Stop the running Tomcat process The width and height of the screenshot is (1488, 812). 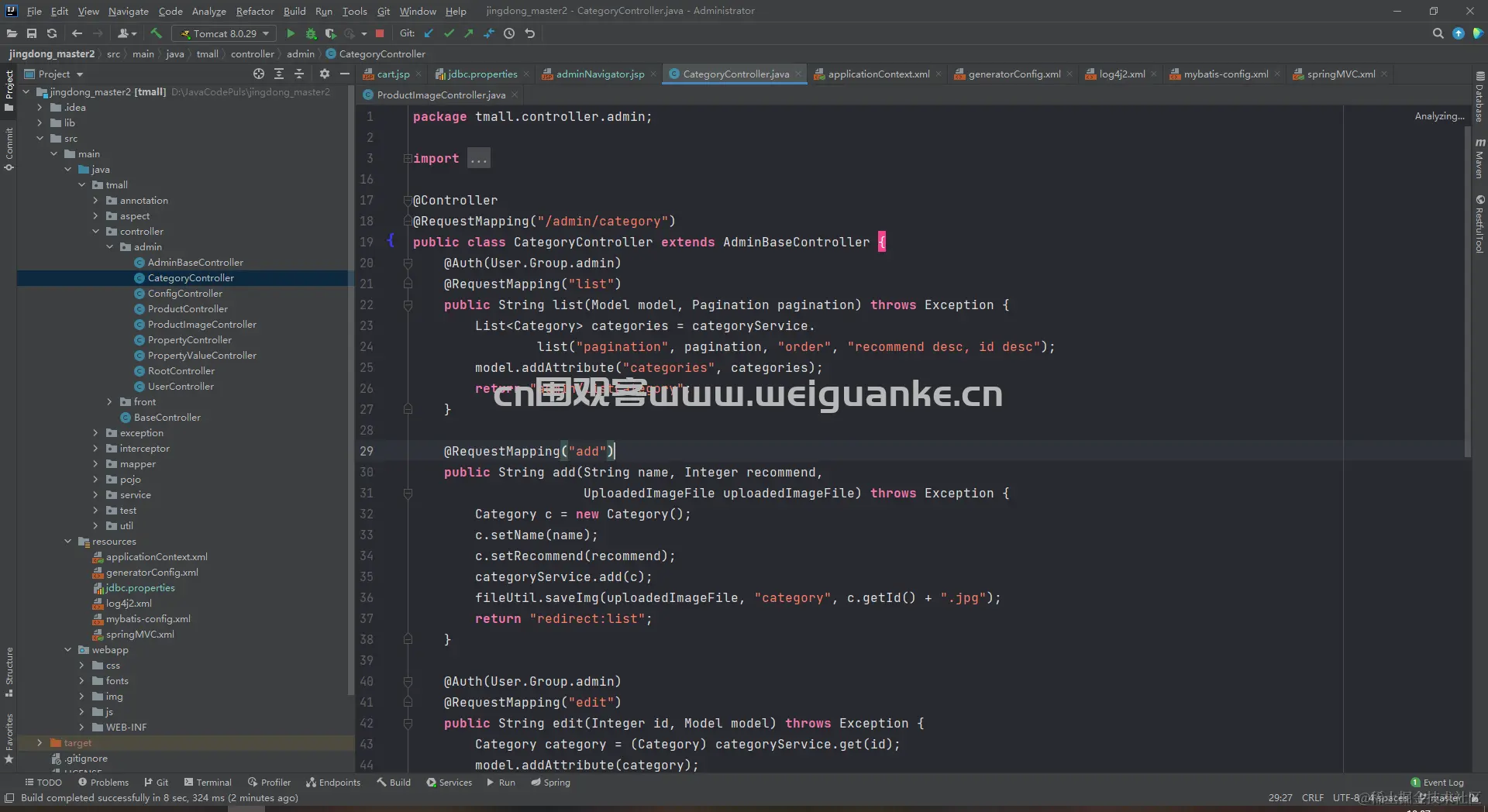point(380,33)
